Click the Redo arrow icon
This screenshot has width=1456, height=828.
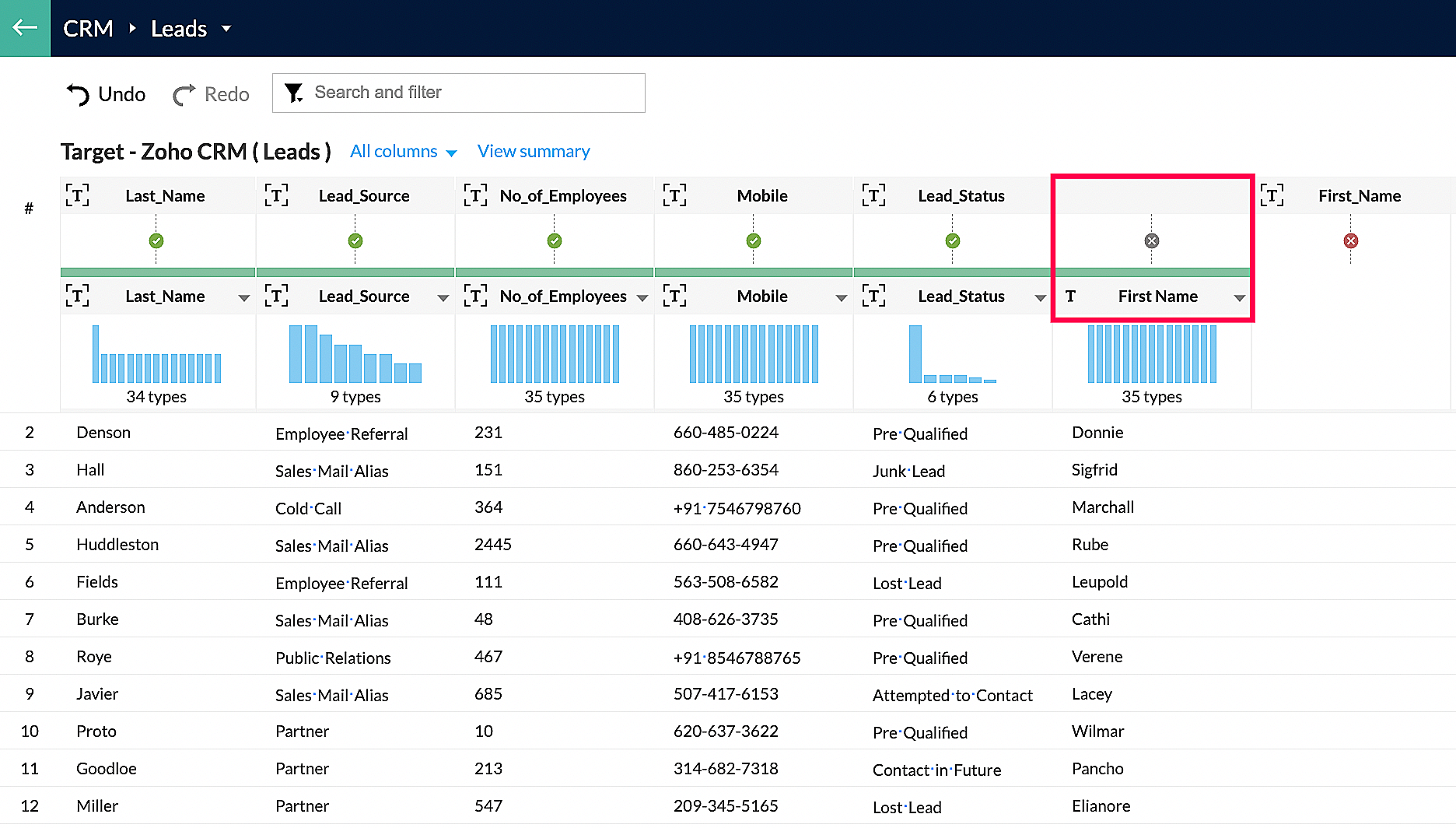pyautogui.click(x=184, y=95)
